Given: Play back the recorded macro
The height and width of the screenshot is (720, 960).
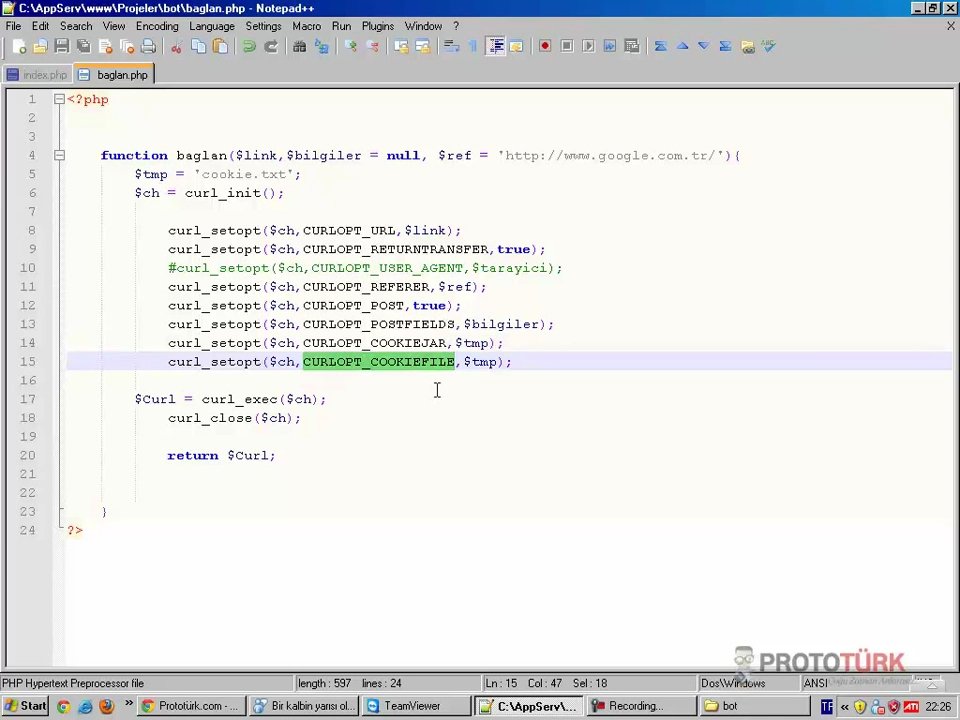Looking at the screenshot, I should [x=588, y=47].
